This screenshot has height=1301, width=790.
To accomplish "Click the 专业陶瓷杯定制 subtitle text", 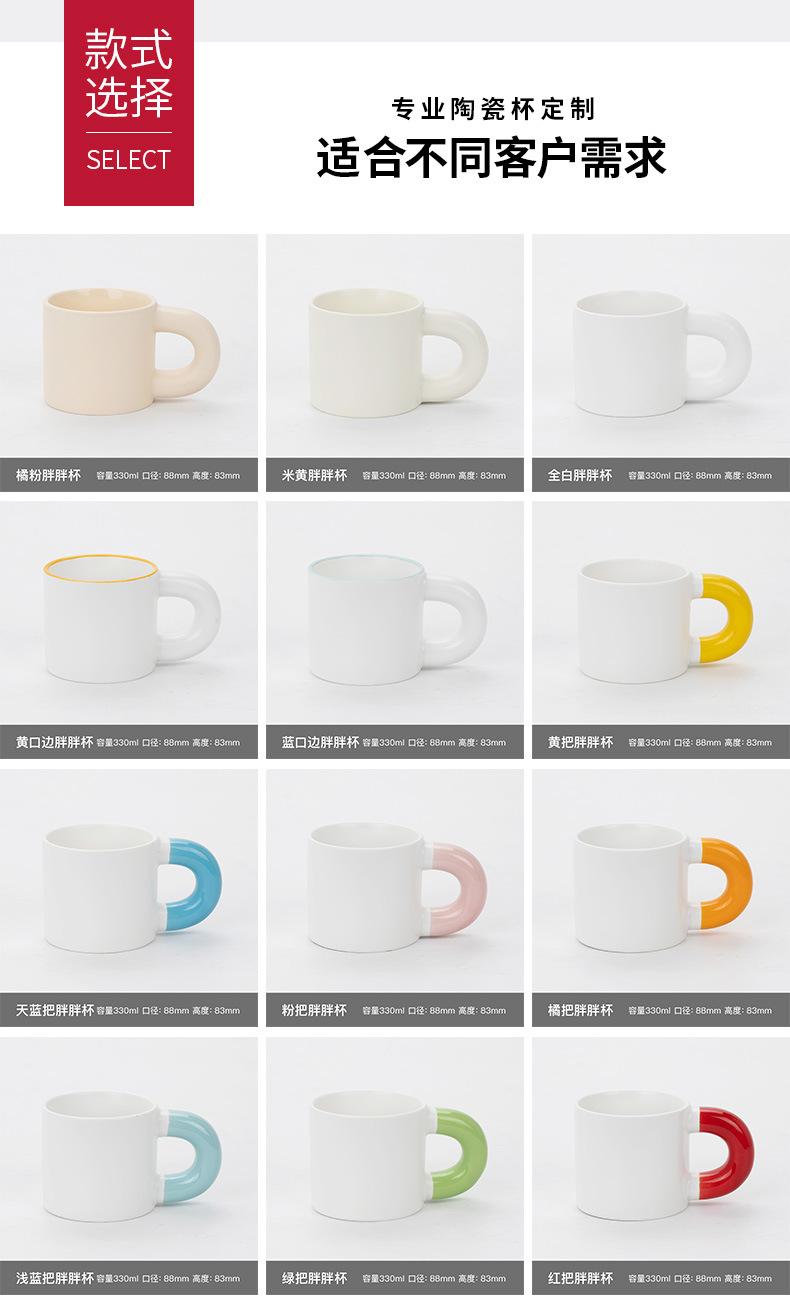I will click(491, 108).
